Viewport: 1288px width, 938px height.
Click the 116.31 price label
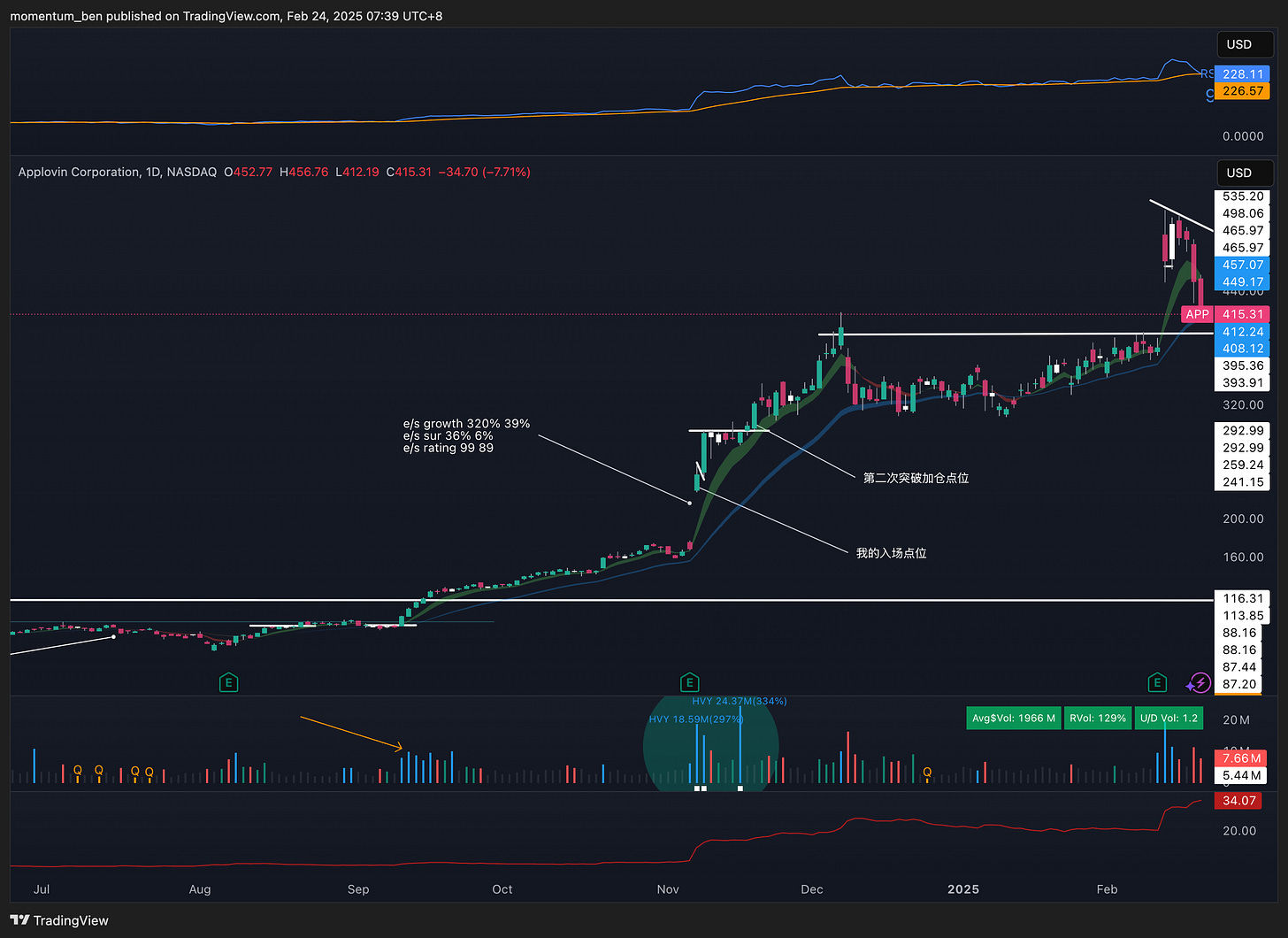point(1242,599)
